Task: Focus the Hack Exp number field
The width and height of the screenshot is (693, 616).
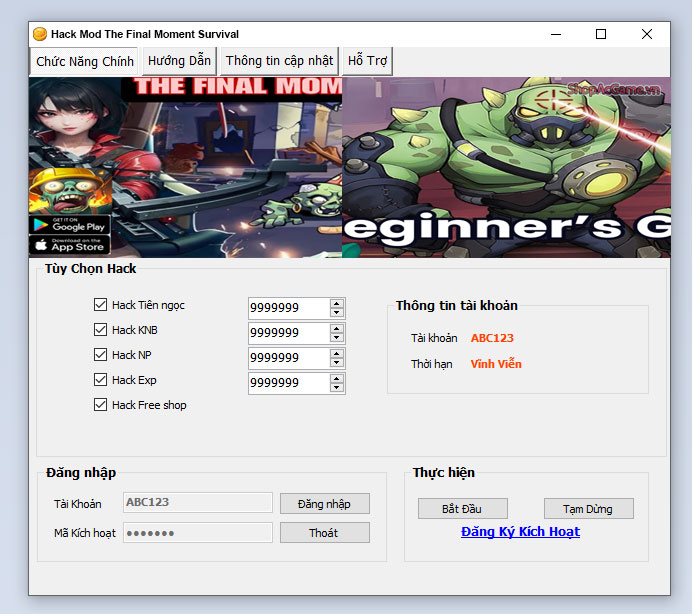Action: click(x=289, y=383)
